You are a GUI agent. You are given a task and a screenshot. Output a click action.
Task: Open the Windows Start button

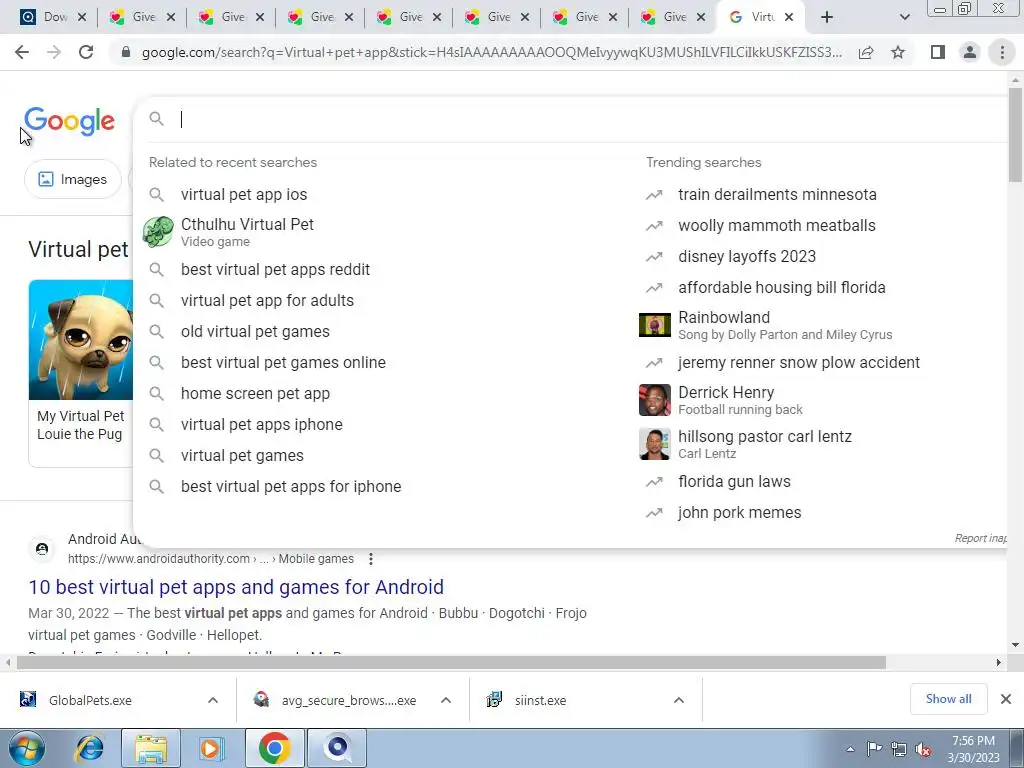click(26, 748)
